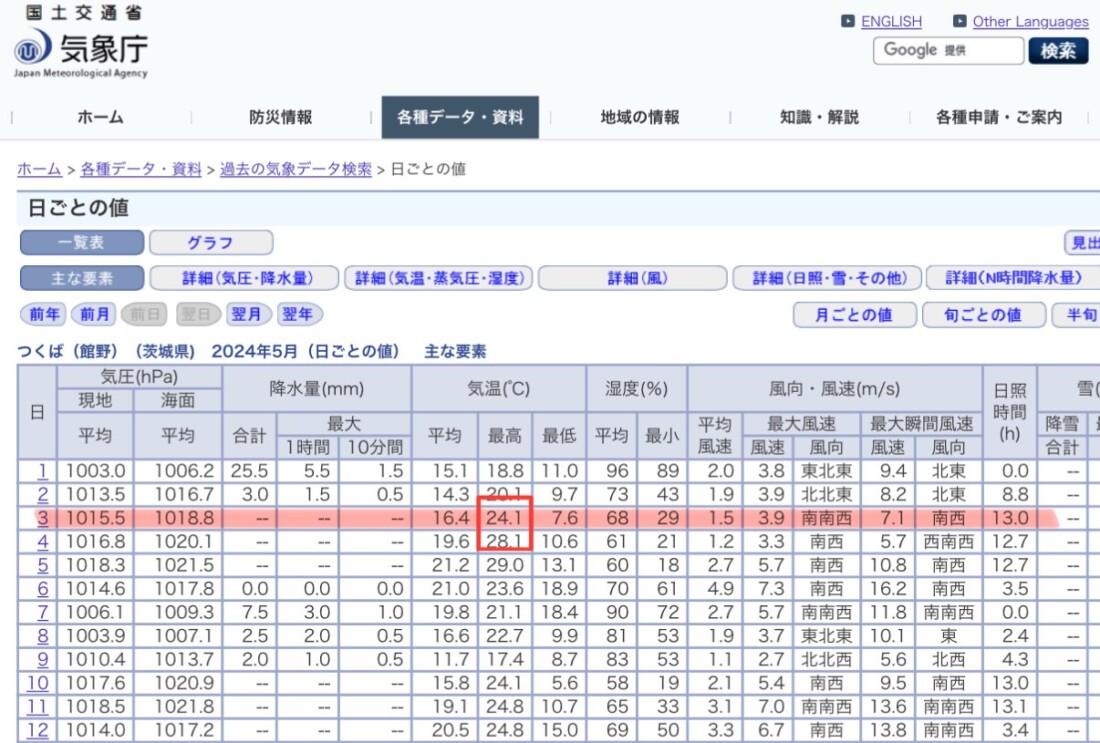Select the 詳細(風) button

click(630, 278)
